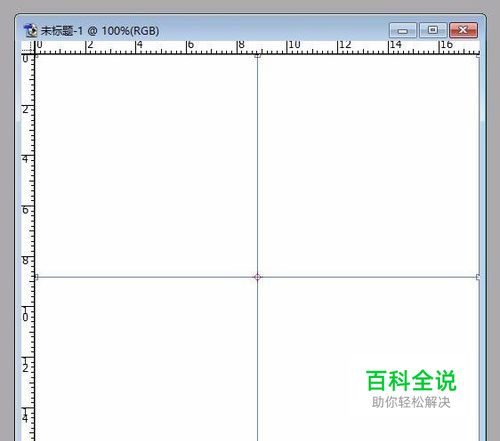Click the horizontal guide's right edge handle
The image size is (500, 441).
(x=478, y=277)
